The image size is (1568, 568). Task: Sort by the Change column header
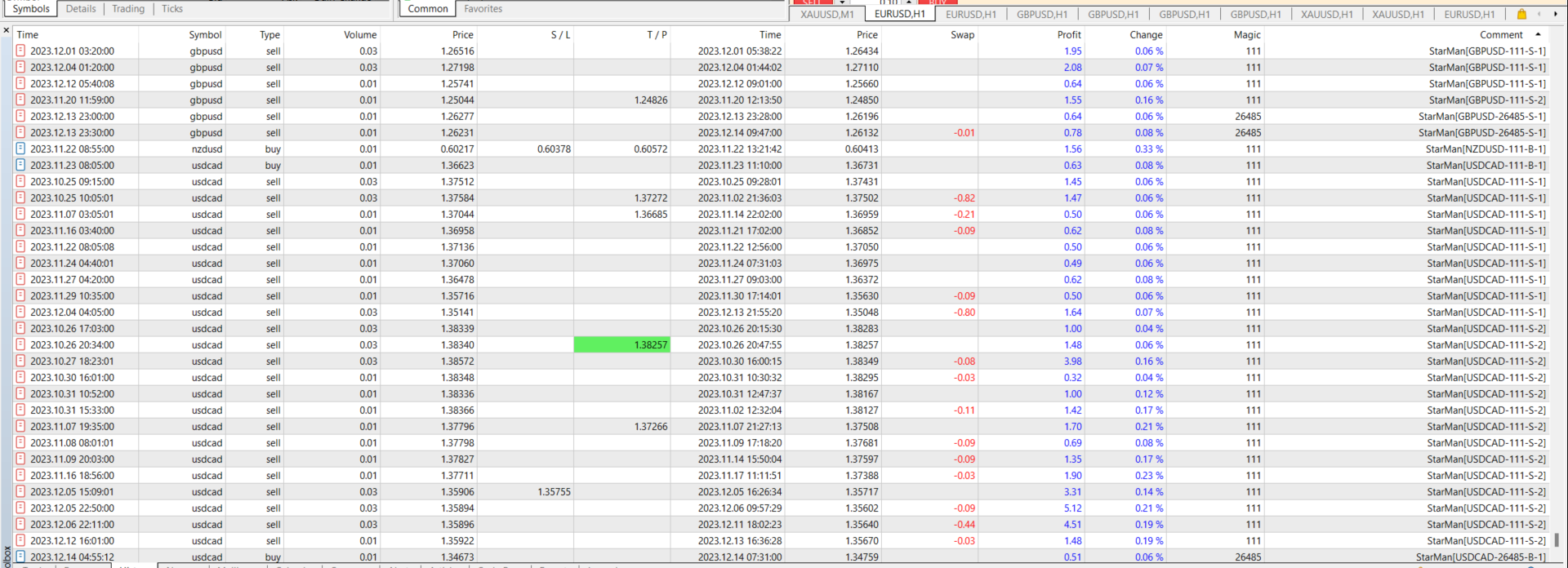[x=1146, y=34]
